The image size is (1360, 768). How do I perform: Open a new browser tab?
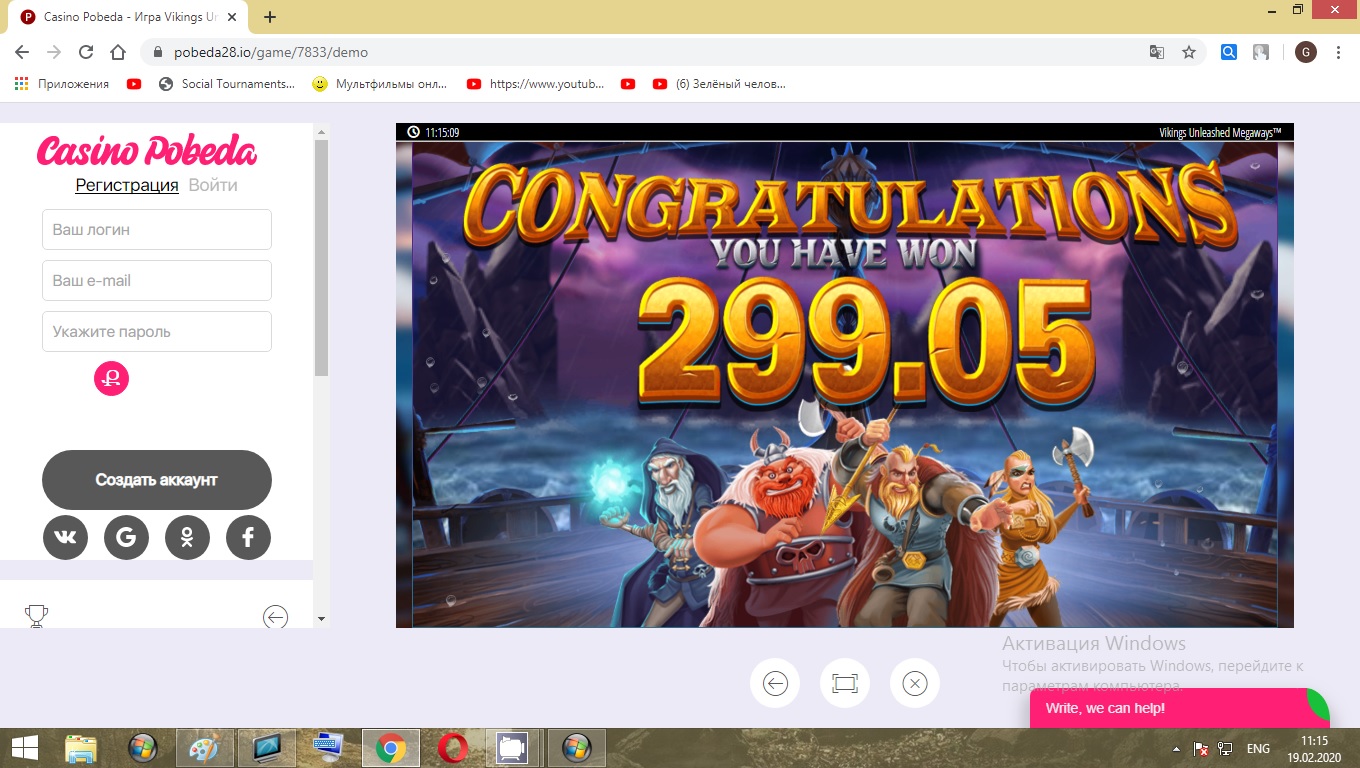coord(270,17)
